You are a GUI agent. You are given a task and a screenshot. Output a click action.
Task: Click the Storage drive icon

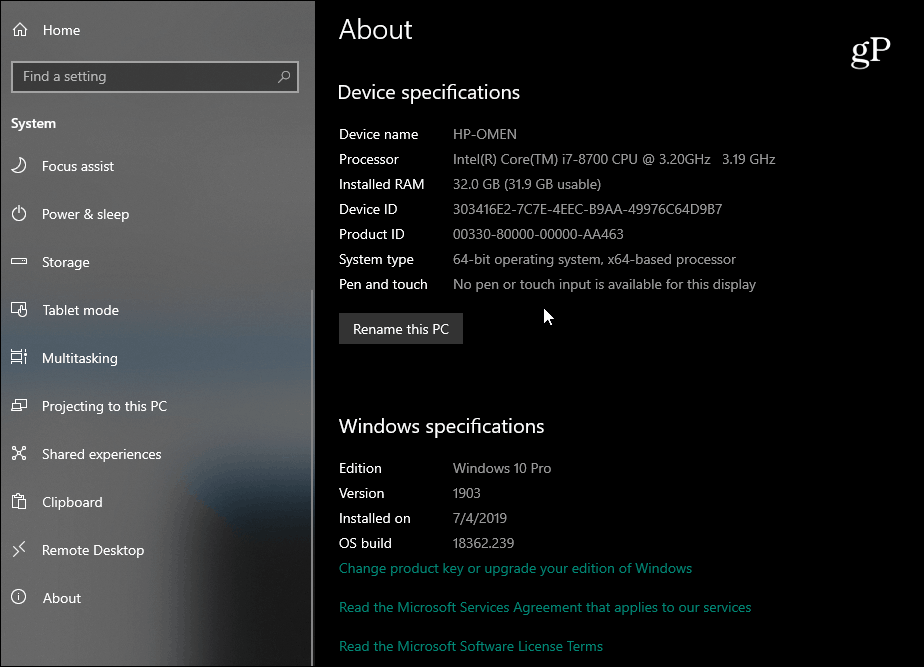(19, 261)
